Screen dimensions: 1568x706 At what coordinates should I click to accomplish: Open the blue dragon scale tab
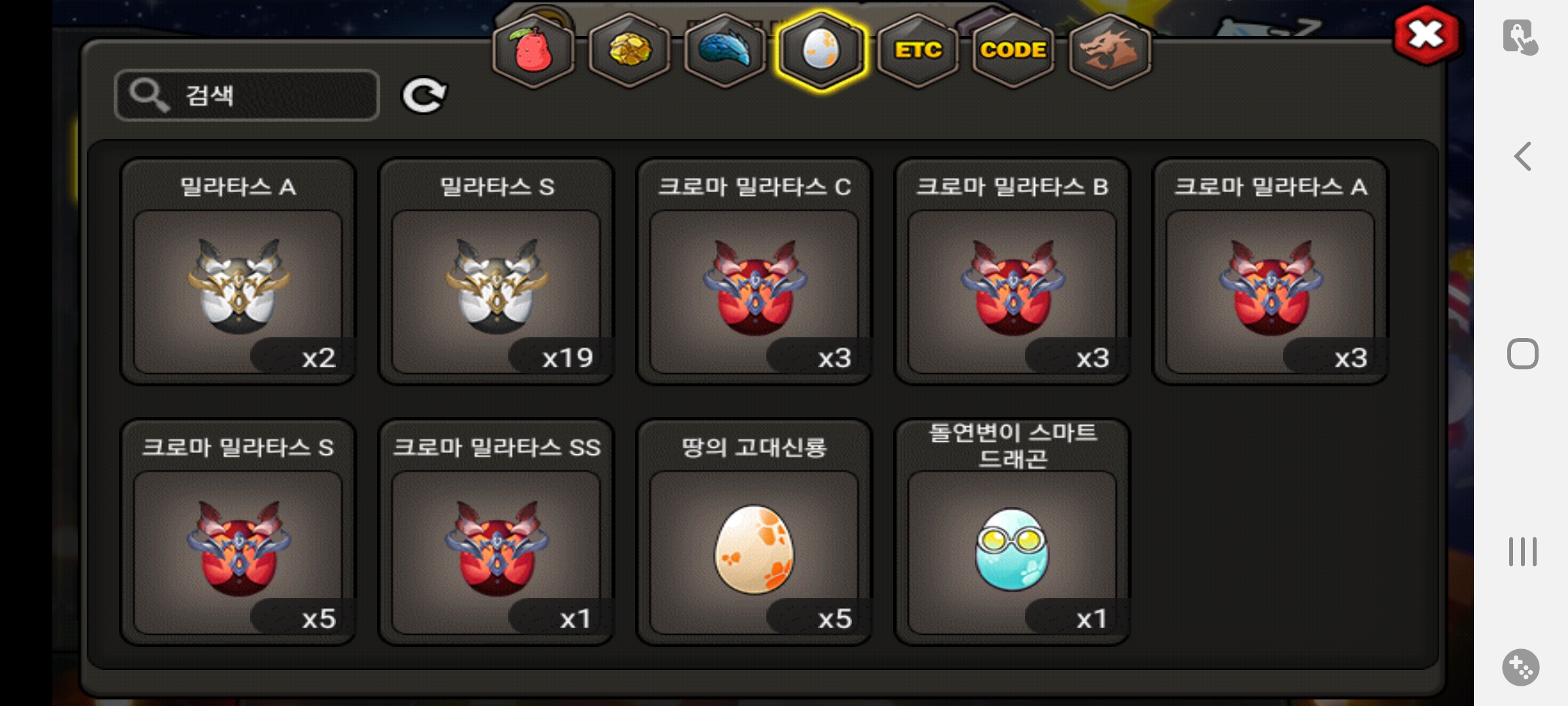tap(725, 51)
